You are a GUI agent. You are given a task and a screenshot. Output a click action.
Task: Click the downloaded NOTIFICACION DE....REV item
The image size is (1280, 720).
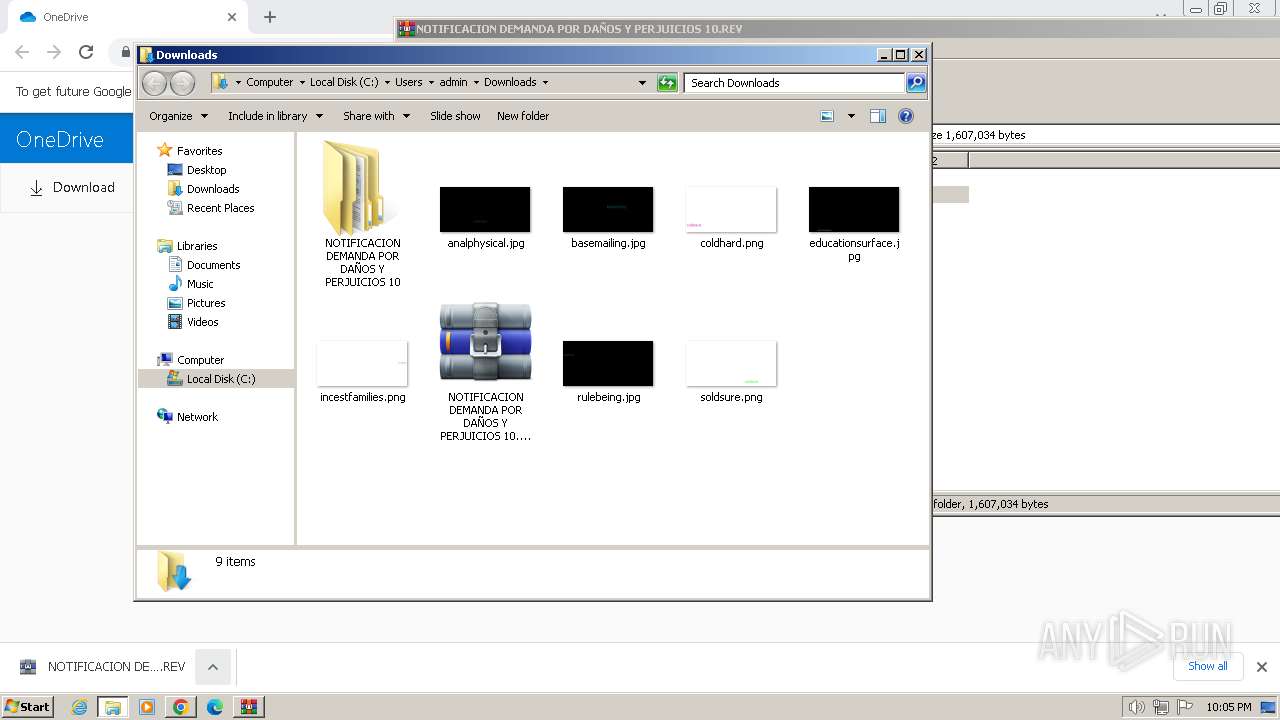click(102, 667)
